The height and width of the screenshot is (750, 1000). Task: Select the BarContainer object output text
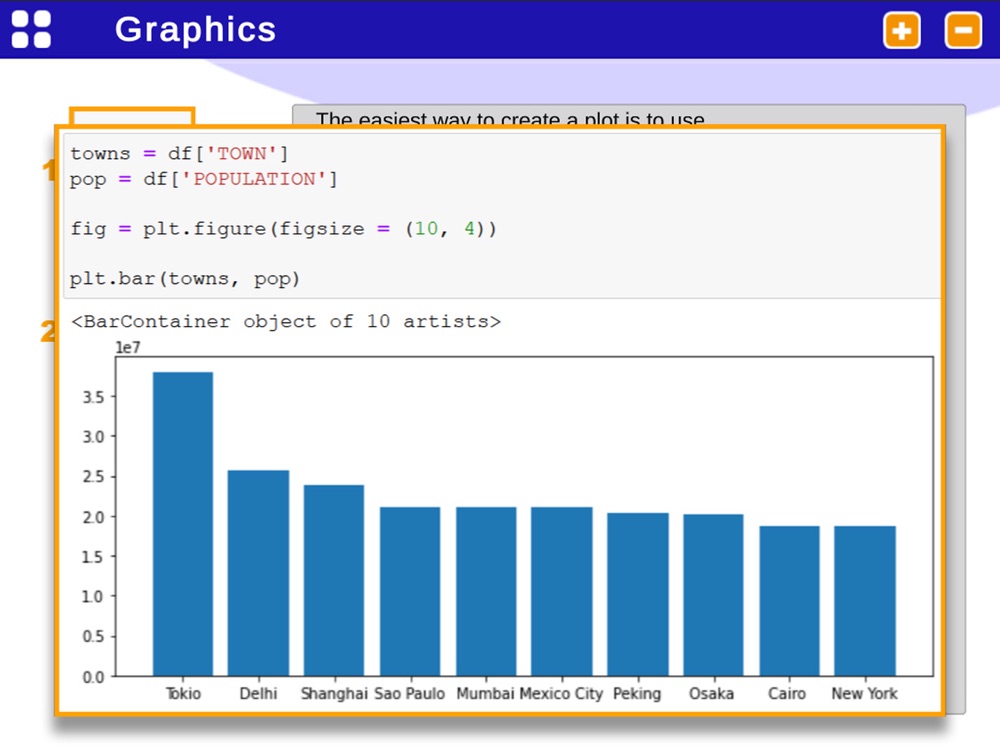(286, 322)
